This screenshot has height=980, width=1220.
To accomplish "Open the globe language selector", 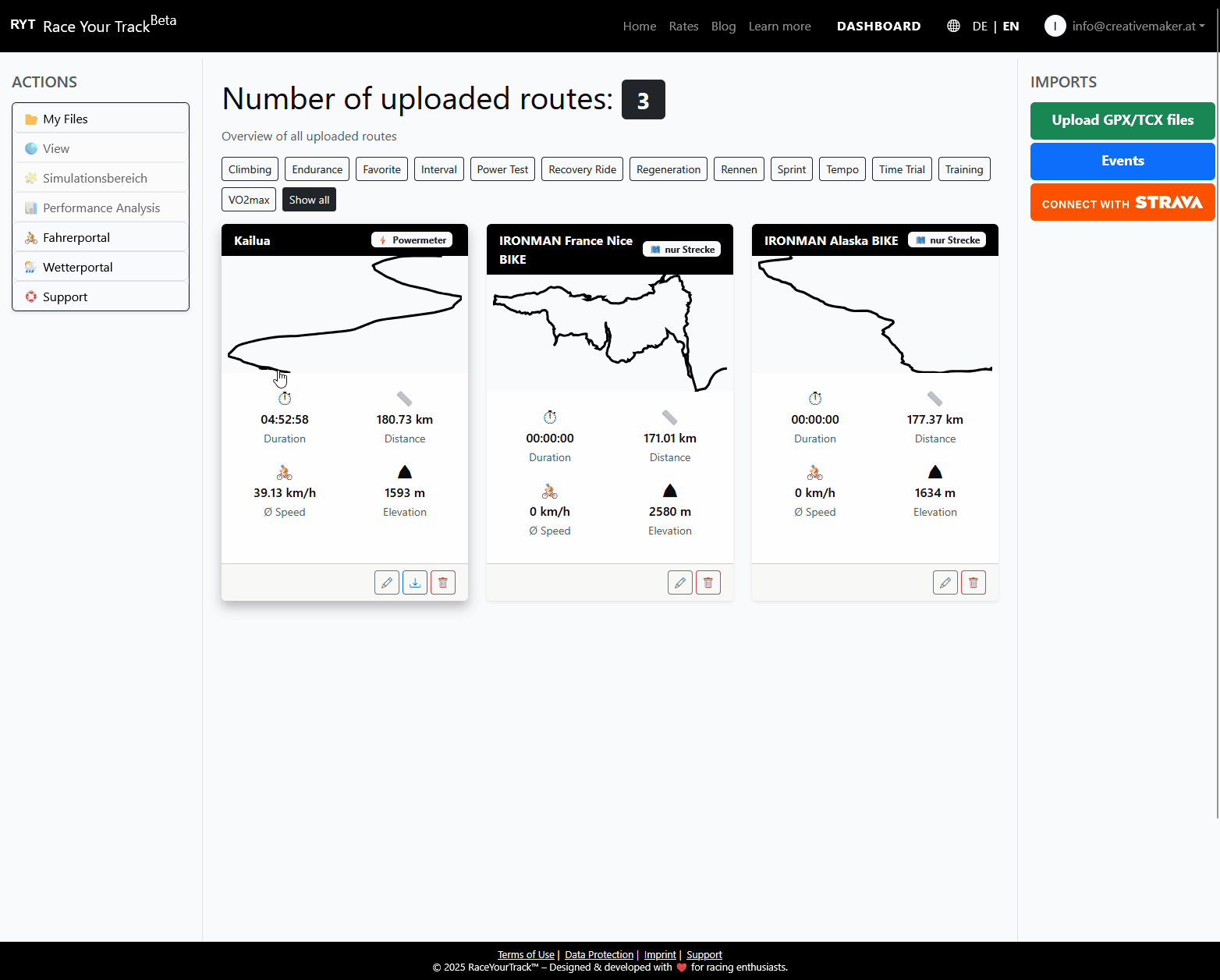I will (x=953, y=26).
